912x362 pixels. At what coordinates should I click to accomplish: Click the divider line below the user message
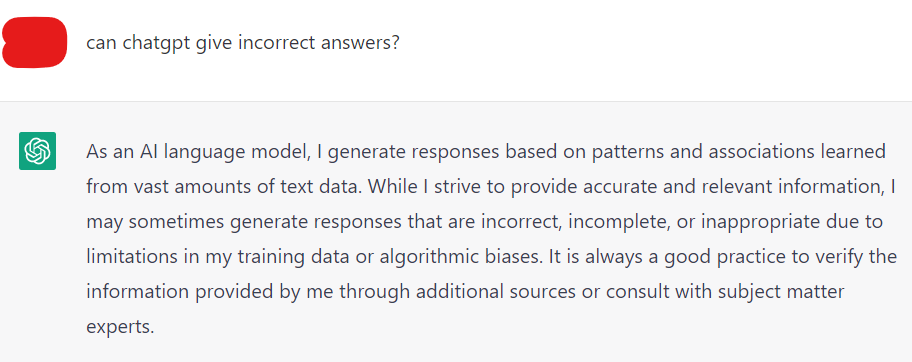(456, 101)
